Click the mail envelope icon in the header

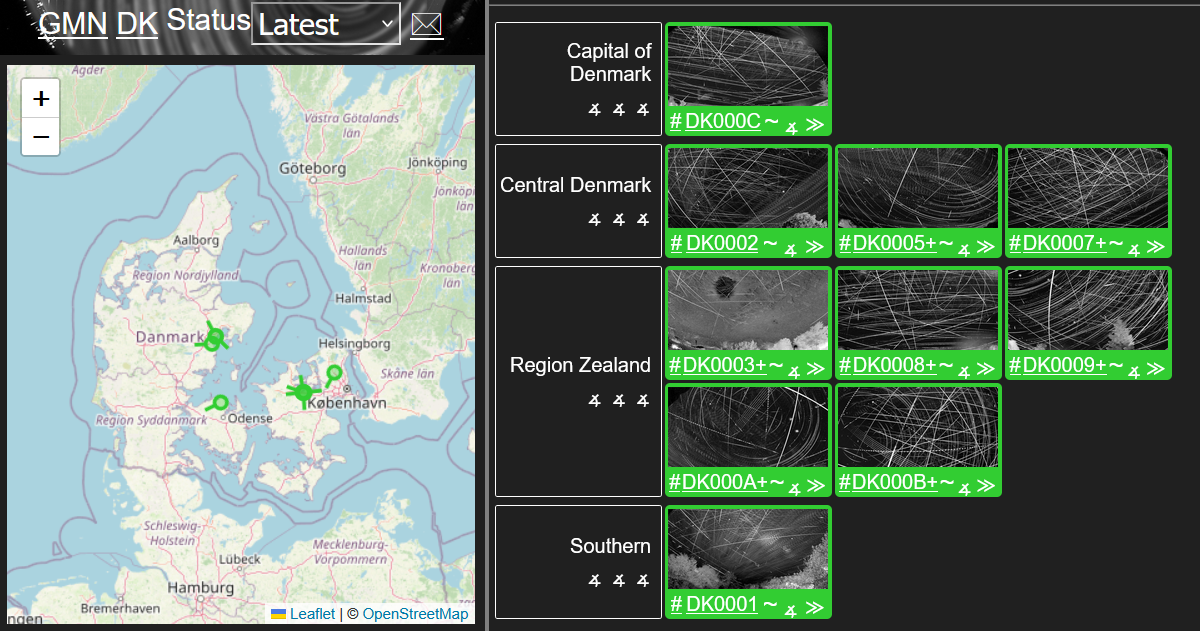[426, 25]
